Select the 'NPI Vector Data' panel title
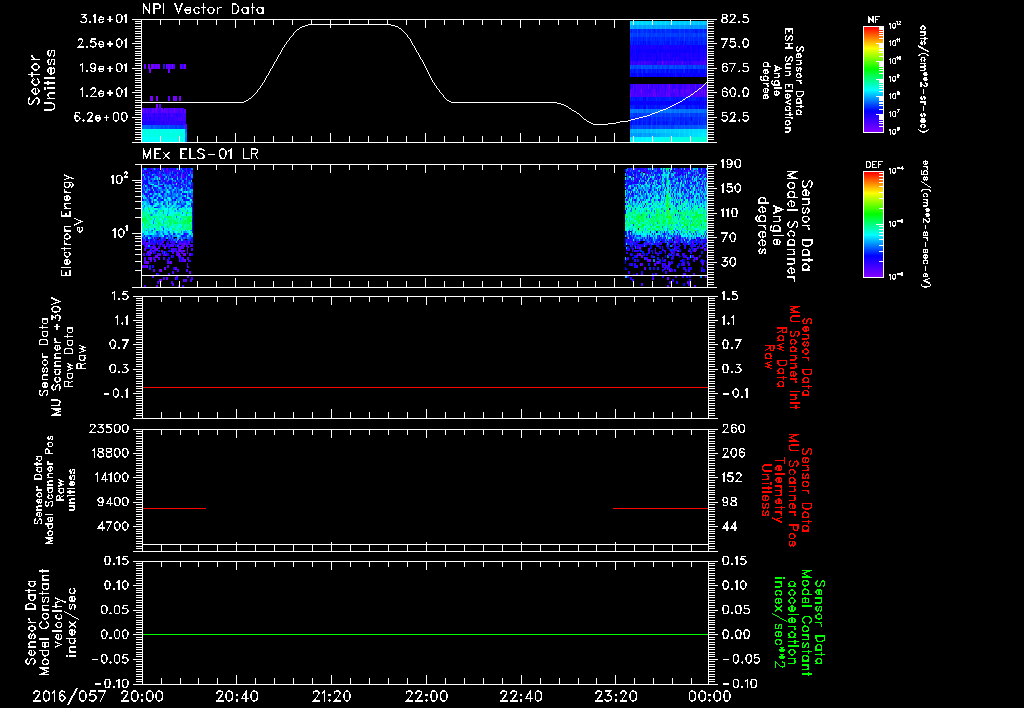1024x708 pixels. click(x=203, y=9)
